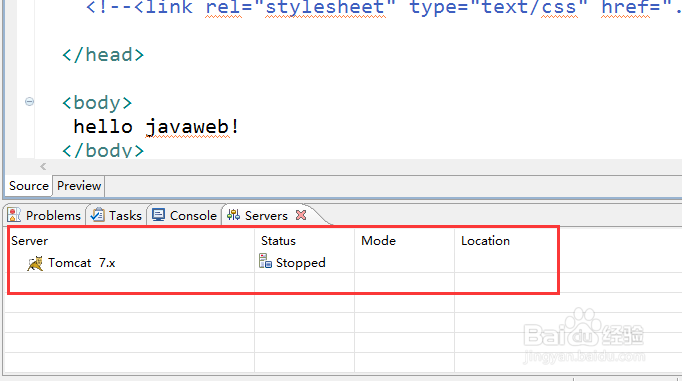The height and width of the screenshot is (381, 682).
Task: Open the Tasks view tab
Action: click(117, 215)
